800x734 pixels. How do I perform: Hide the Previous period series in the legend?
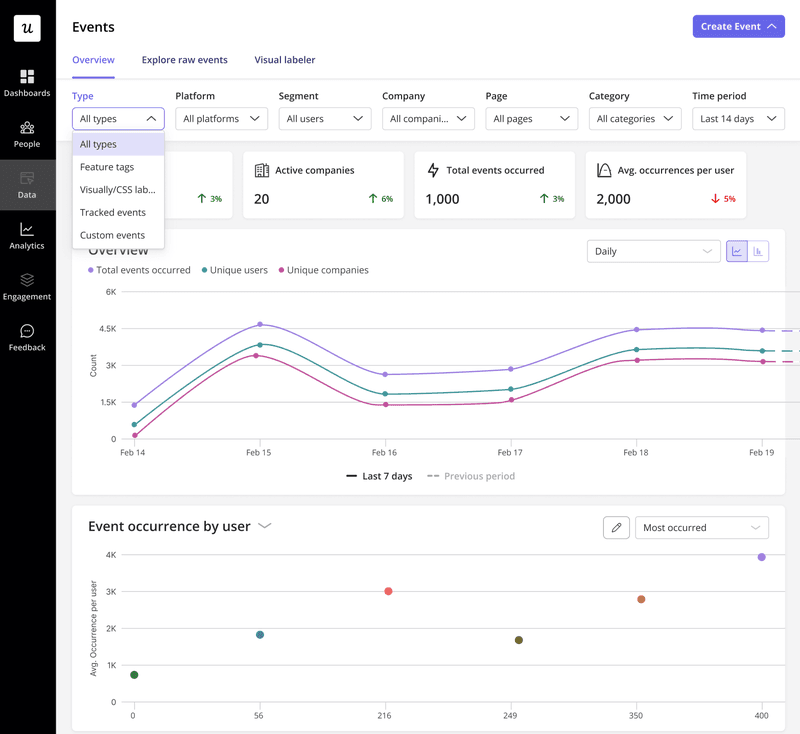(470, 476)
